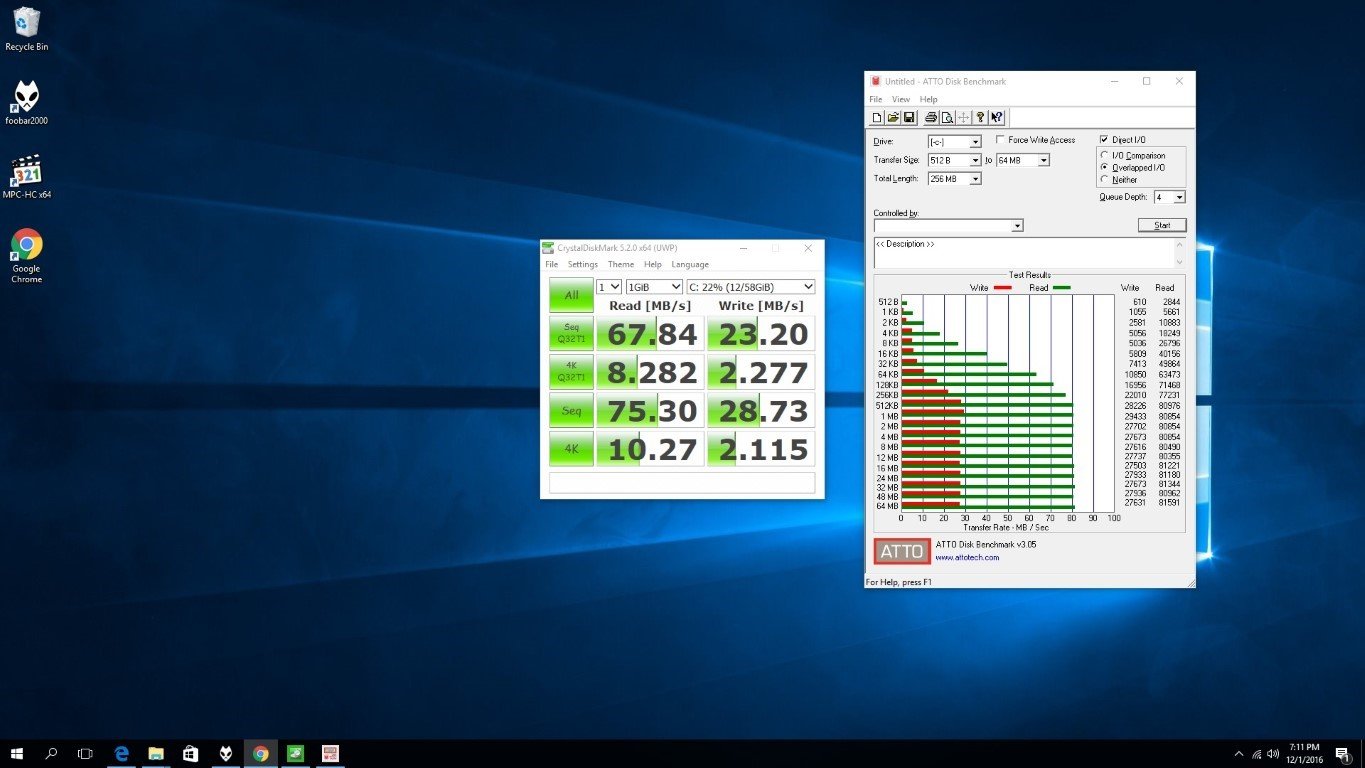Select the MPC-HC x64 desktop shortcut

pyautogui.click(x=26, y=177)
